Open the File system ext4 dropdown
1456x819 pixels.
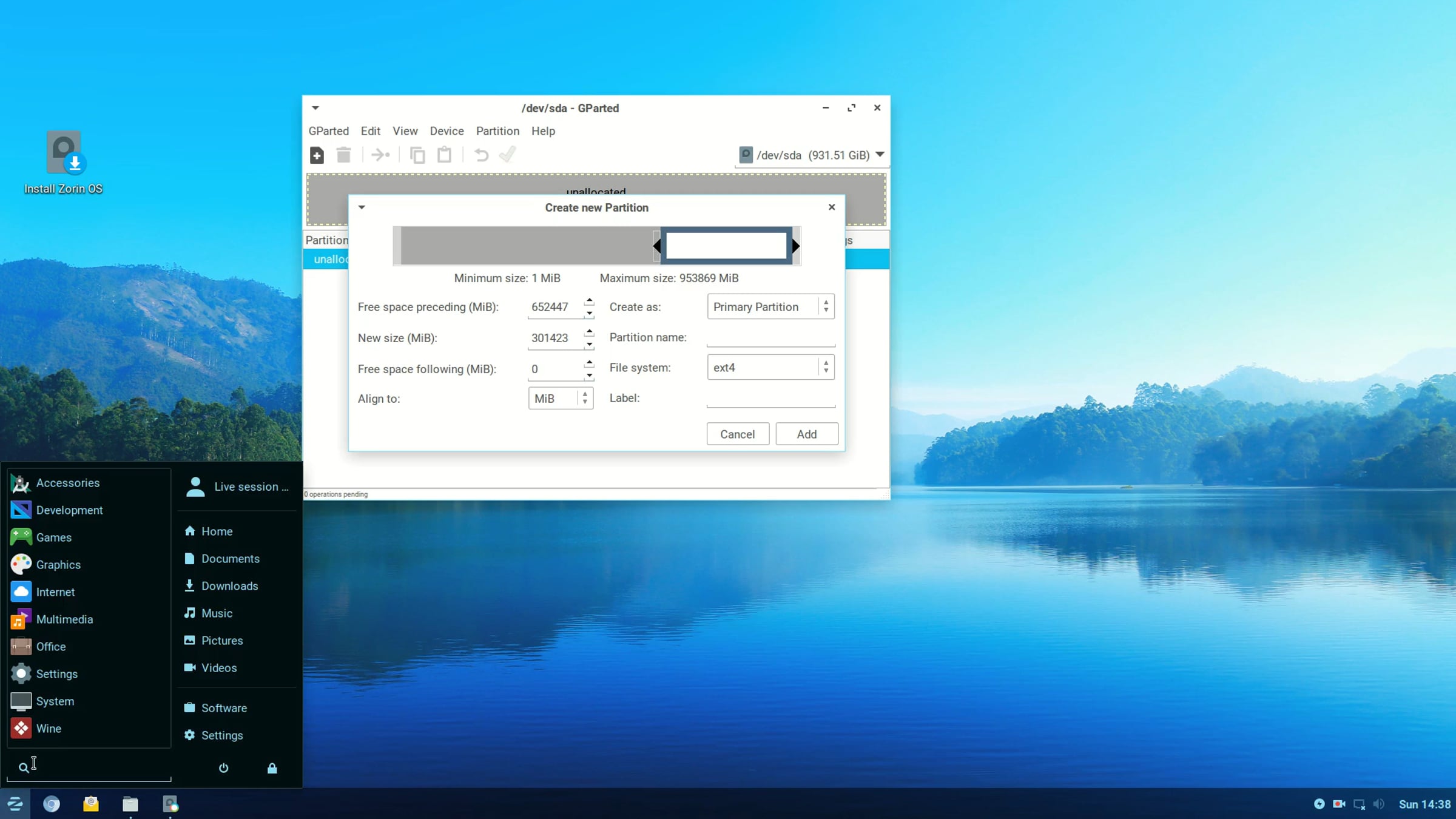tap(770, 367)
